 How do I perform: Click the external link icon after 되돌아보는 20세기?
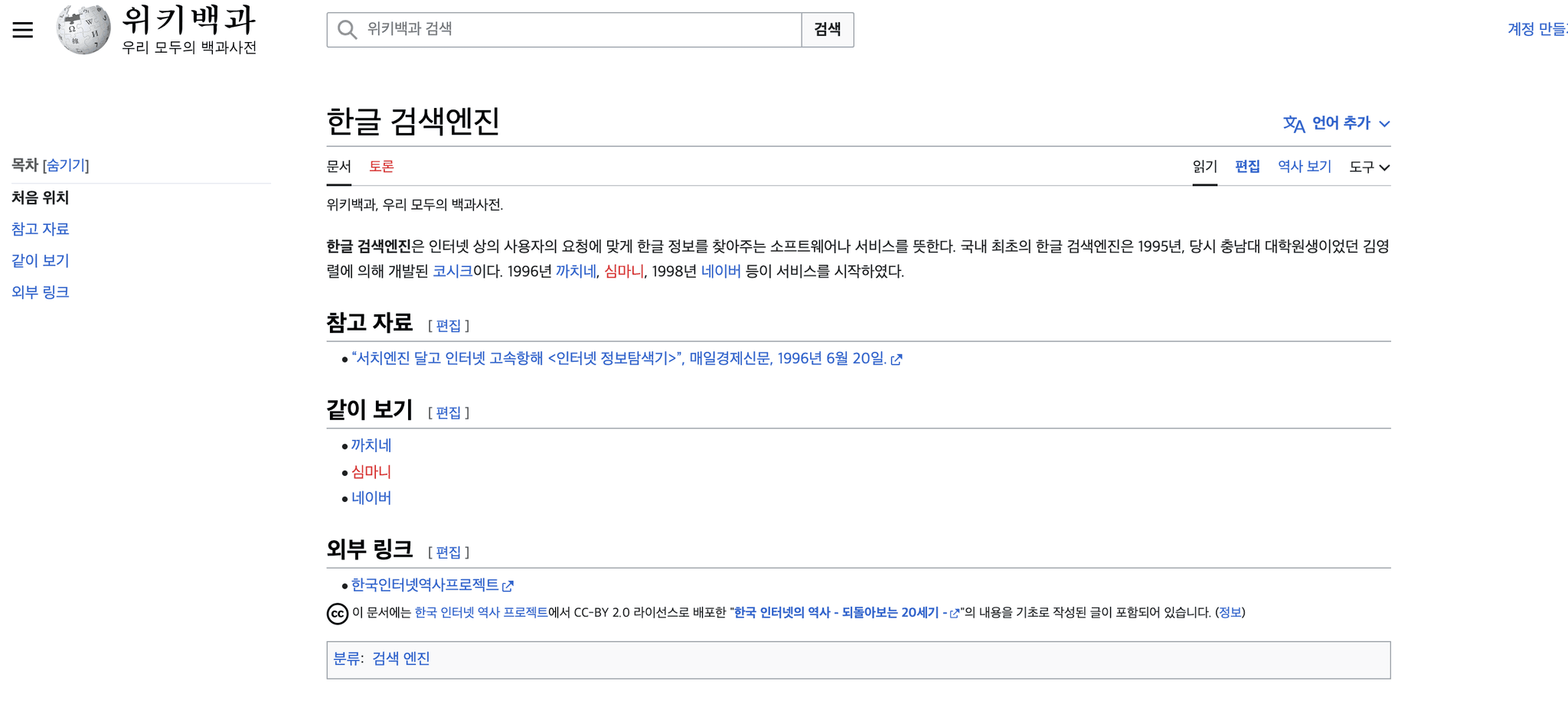[954, 612]
